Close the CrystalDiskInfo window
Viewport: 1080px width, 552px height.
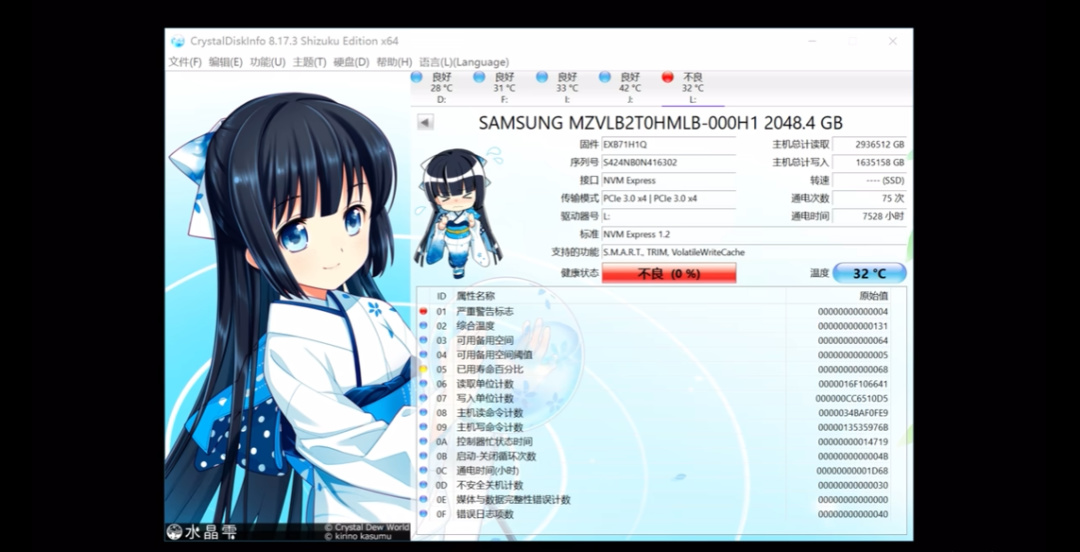coord(893,41)
